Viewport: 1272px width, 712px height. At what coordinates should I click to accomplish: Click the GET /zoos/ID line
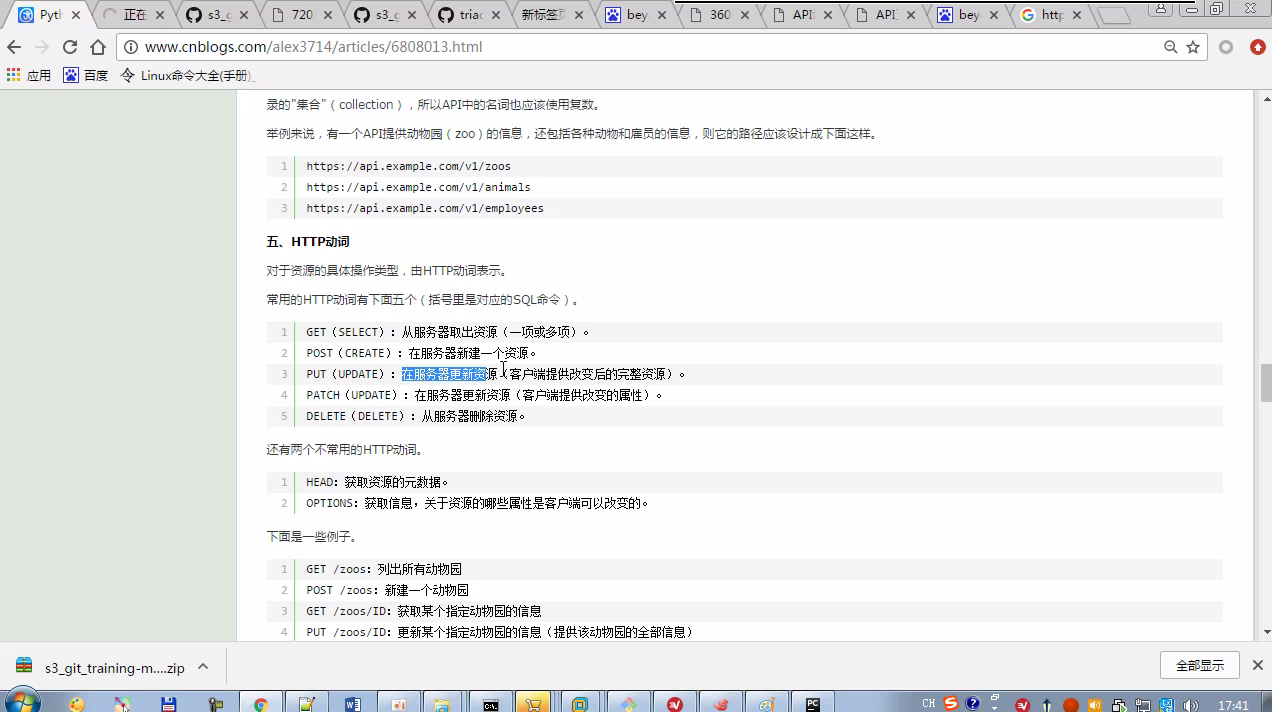pyautogui.click(x=424, y=611)
